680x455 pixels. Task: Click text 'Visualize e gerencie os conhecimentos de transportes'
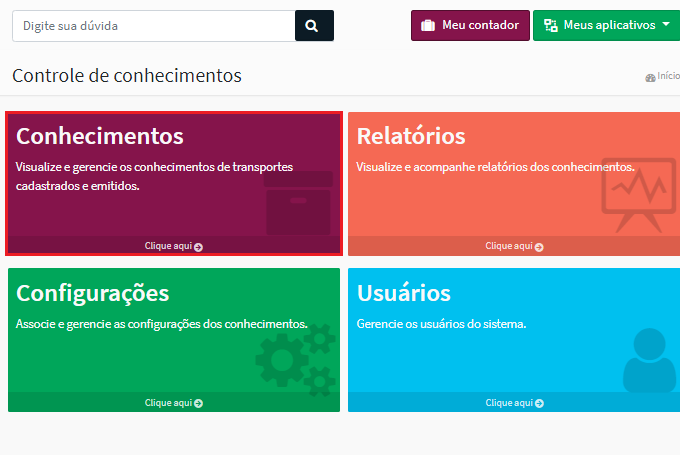click(154, 167)
